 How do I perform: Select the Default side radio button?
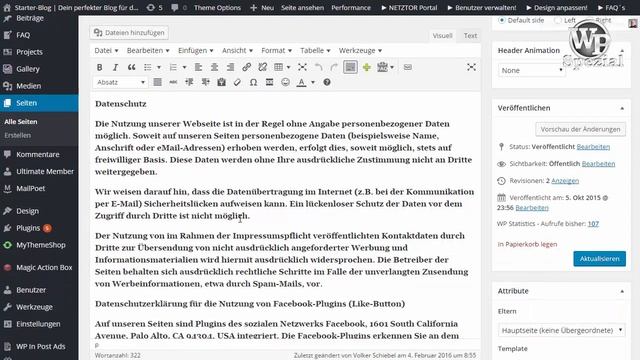(502, 20)
